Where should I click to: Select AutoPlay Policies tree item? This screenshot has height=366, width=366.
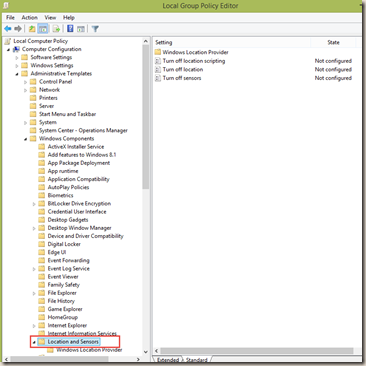(68, 187)
